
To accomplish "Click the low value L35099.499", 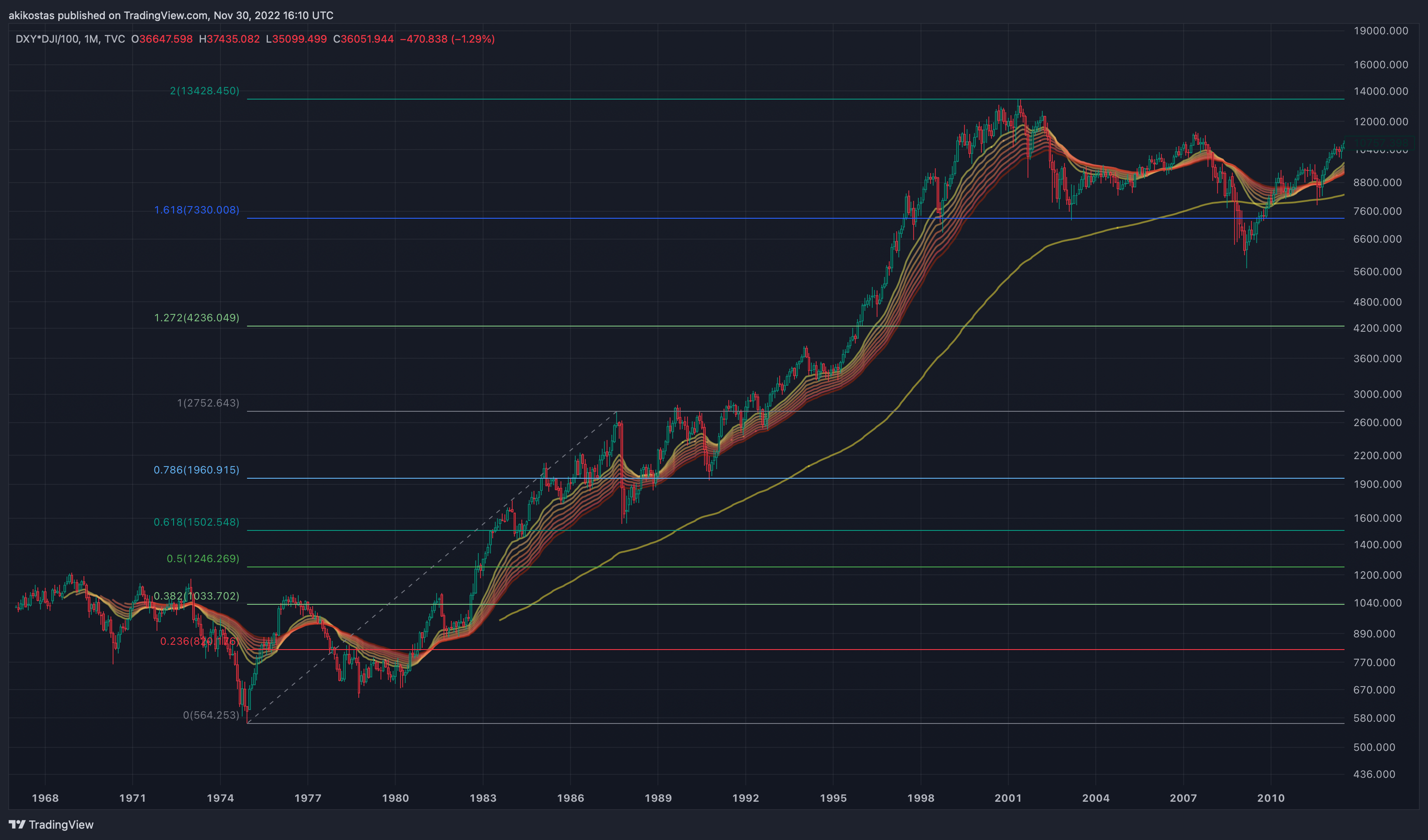I will (x=297, y=39).
